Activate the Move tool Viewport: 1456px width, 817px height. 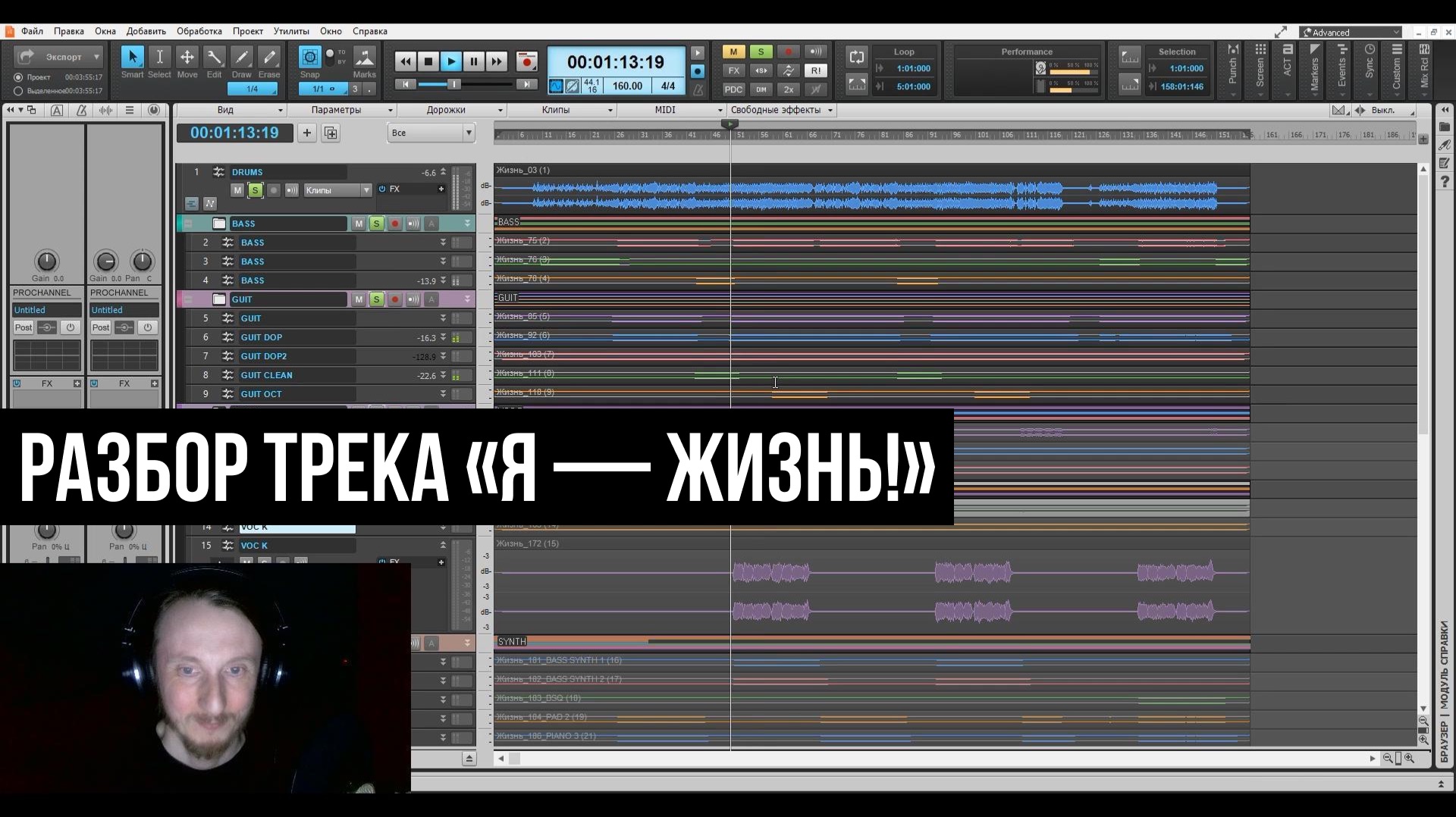pyautogui.click(x=187, y=58)
